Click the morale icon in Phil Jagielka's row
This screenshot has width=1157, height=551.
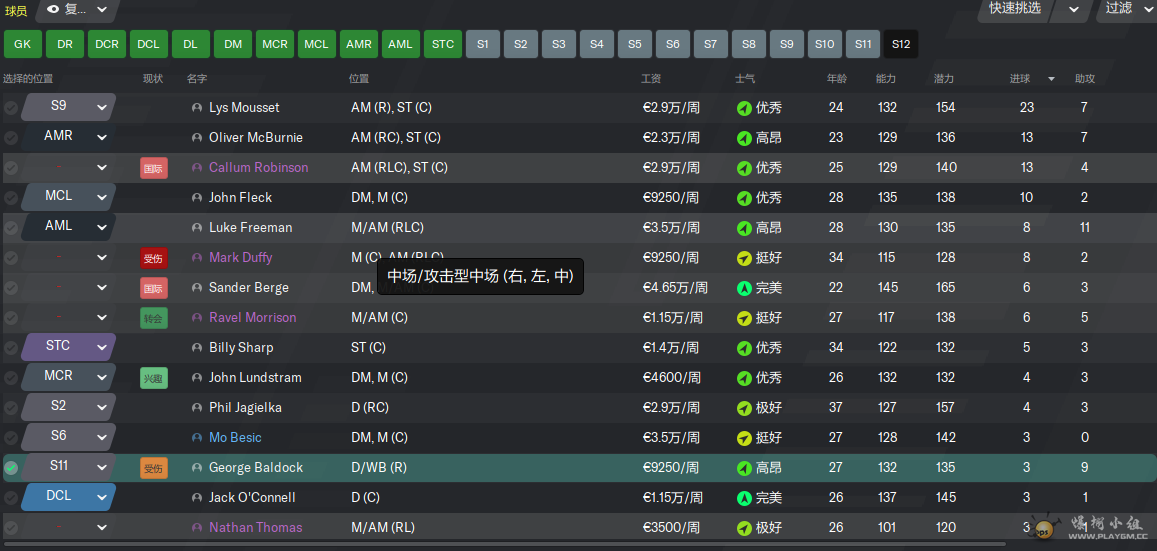pos(743,408)
